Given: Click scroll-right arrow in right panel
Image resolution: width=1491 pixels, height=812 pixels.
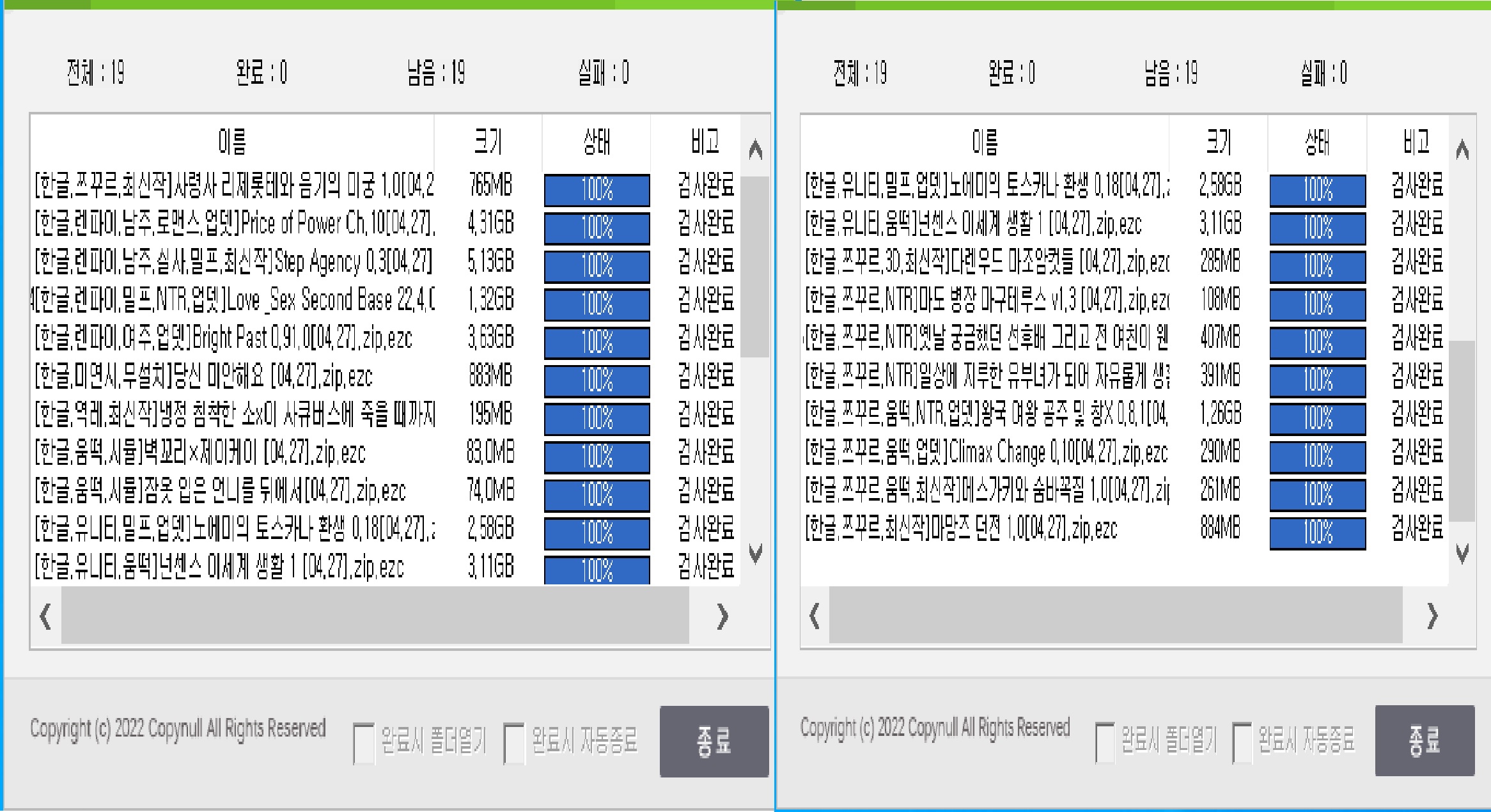Looking at the screenshot, I should coord(1432,616).
